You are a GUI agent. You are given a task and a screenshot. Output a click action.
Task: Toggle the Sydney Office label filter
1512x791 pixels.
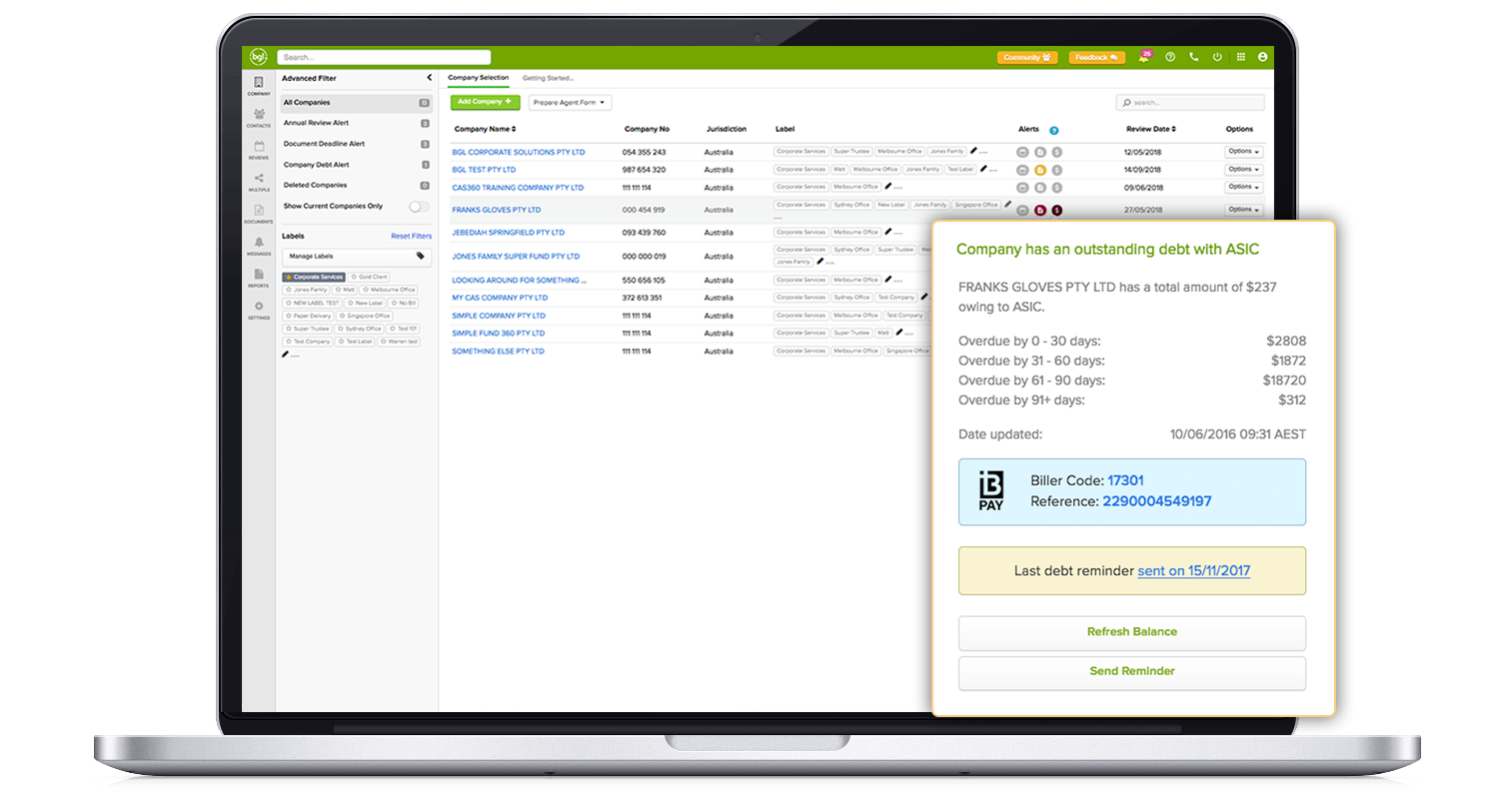pyautogui.click(x=360, y=329)
